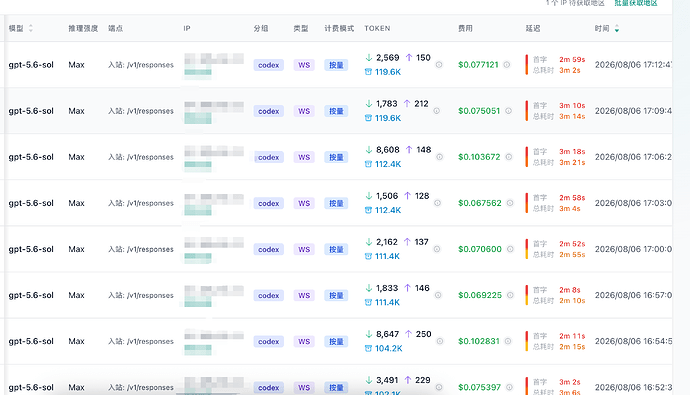The width and height of the screenshot is (690, 395).
Task: Click the codex tag in the $0.102831 row
Action: (x=268, y=341)
